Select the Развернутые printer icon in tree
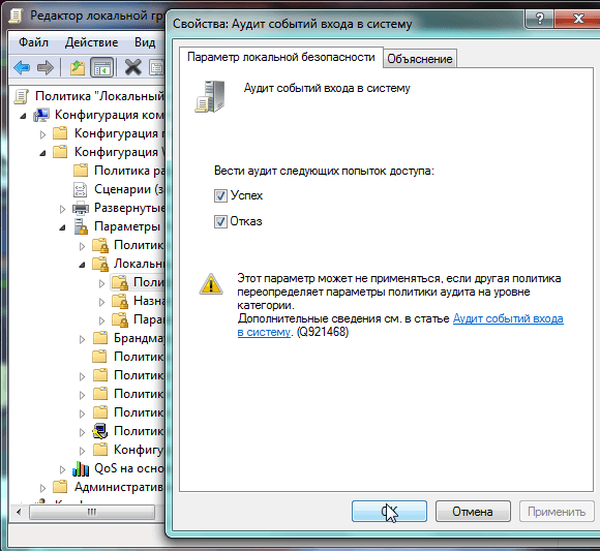 (x=81, y=208)
